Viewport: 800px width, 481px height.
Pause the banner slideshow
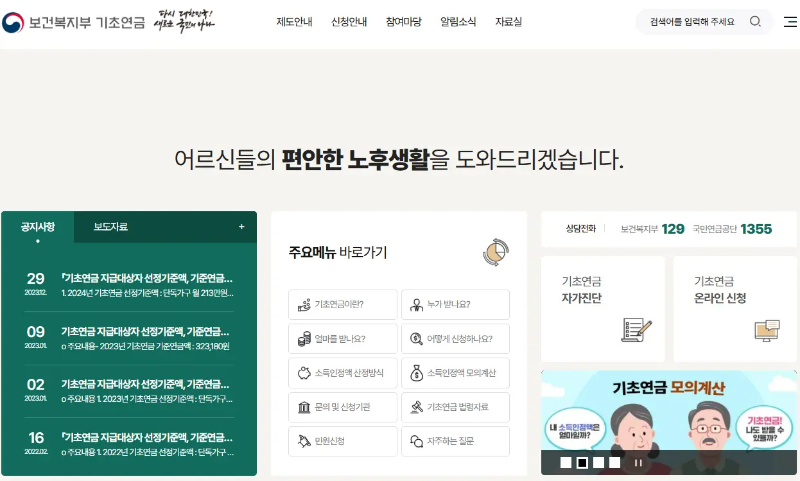point(638,463)
